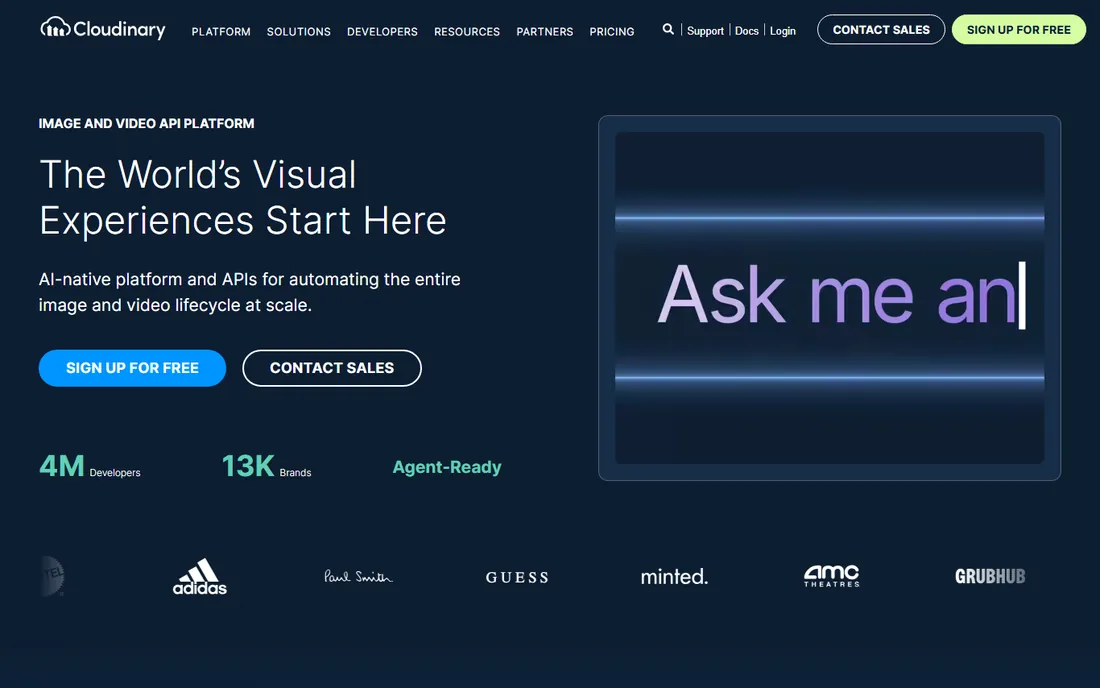Viewport: 1100px width, 688px height.
Task: Click the AMC Theatres logo
Action: (831, 576)
